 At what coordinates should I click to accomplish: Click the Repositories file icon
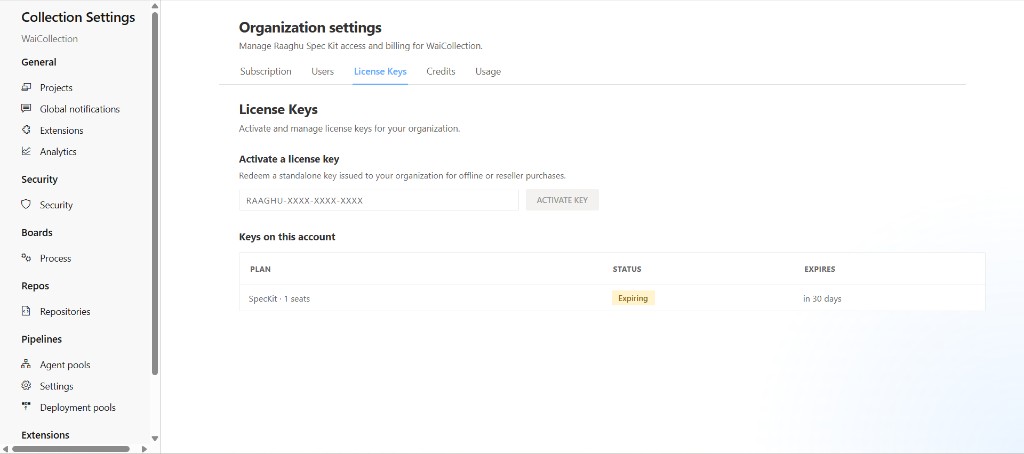[x=26, y=311]
